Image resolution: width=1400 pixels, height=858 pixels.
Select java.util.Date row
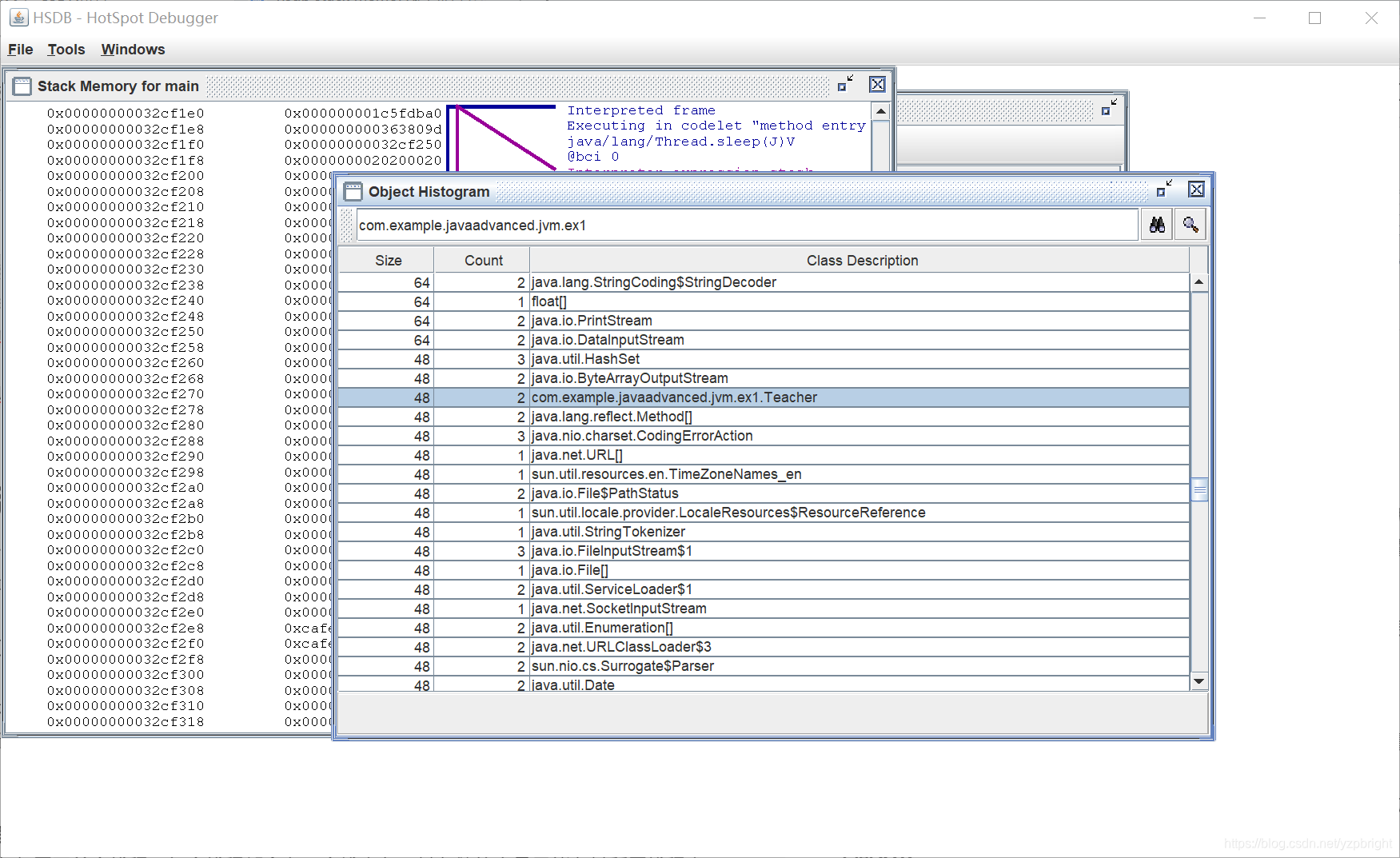point(764,684)
